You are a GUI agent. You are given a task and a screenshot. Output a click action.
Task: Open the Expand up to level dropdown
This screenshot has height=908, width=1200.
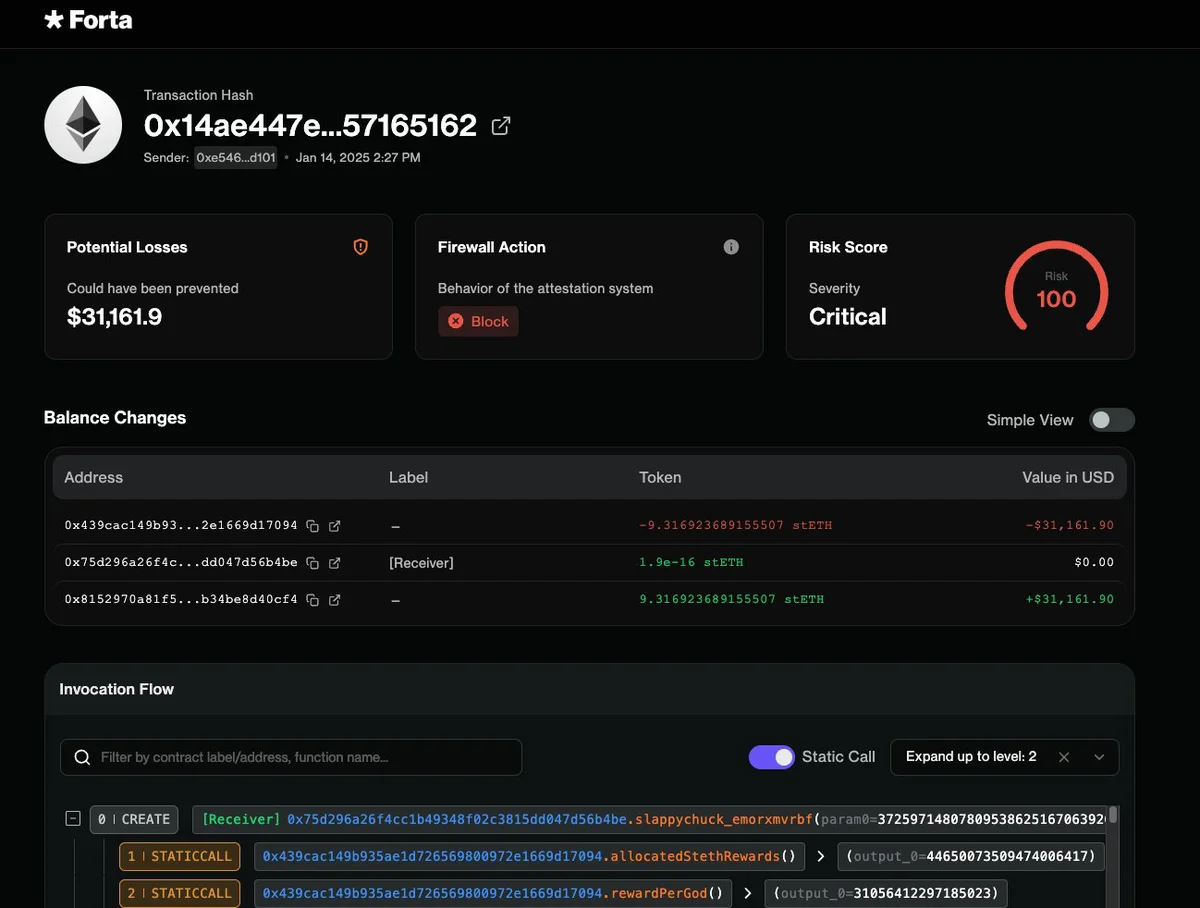(x=1099, y=757)
